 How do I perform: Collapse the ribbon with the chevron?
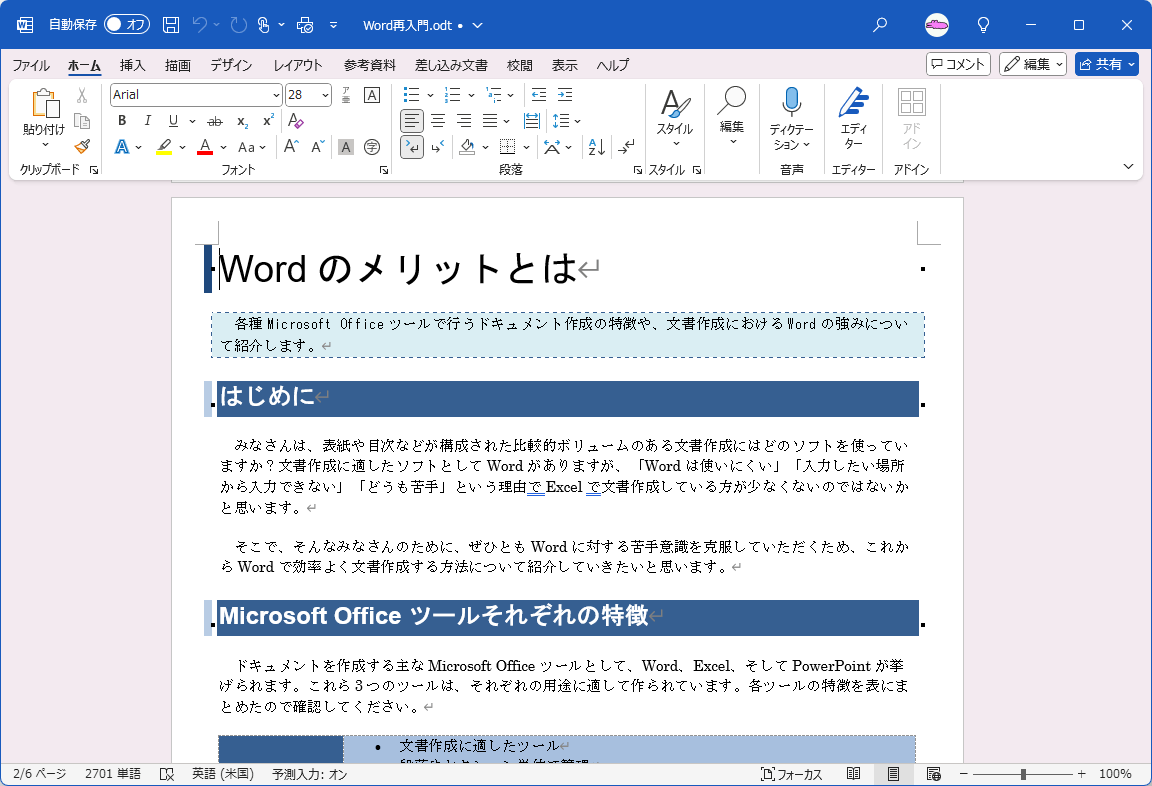[1128, 167]
